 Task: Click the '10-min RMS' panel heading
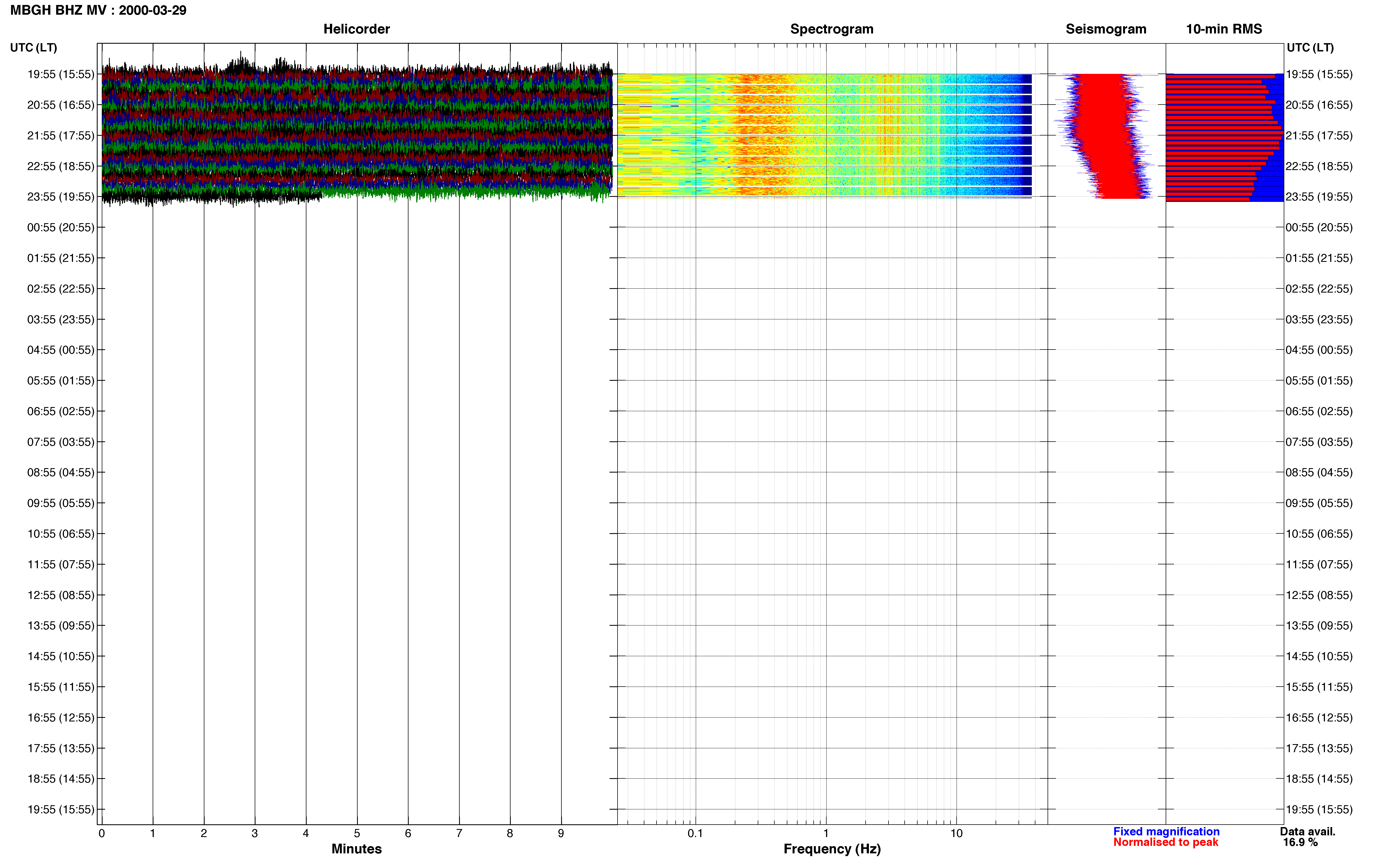pos(1224,29)
